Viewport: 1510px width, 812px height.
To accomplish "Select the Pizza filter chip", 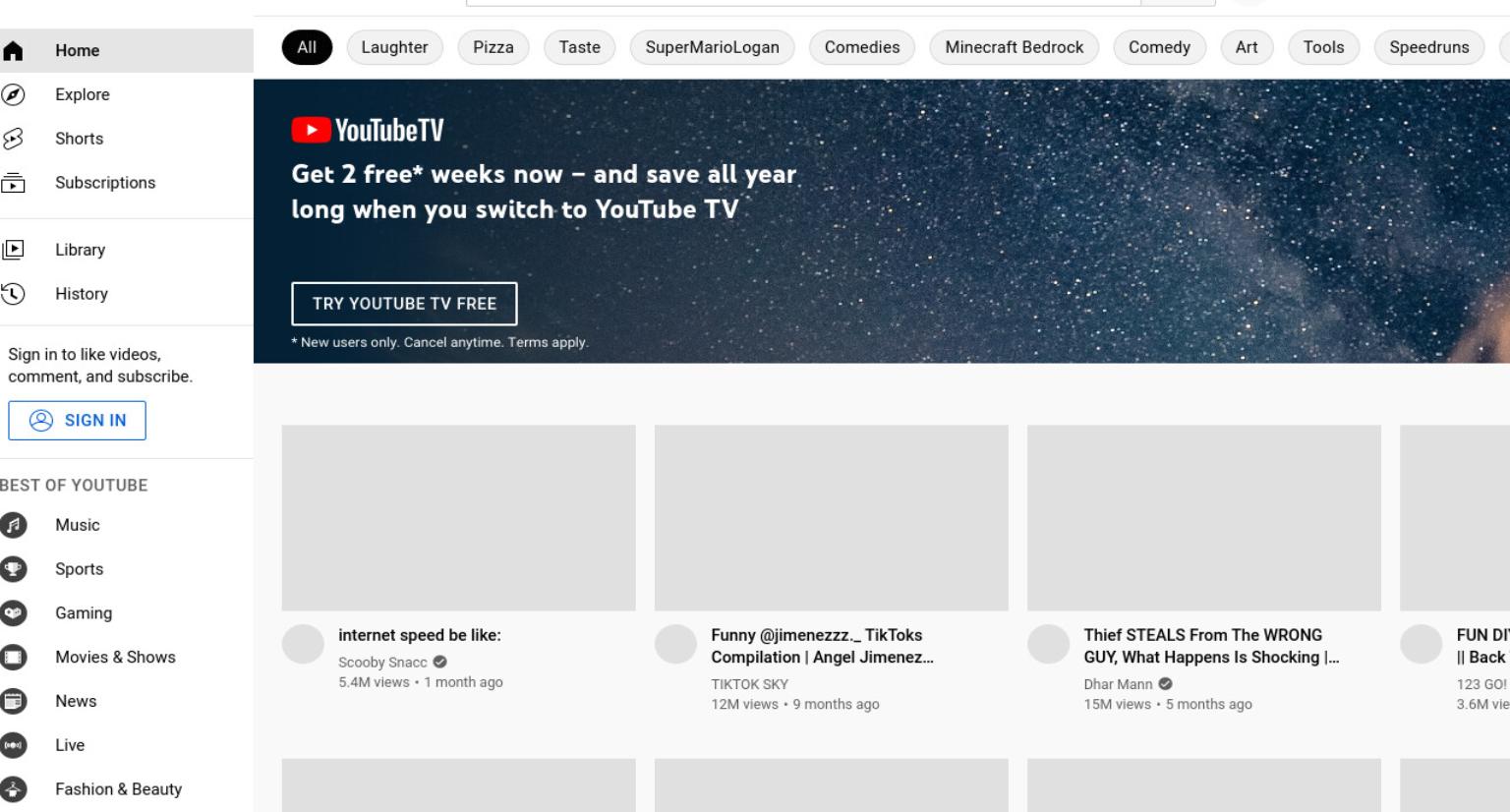I will click(x=494, y=47).
